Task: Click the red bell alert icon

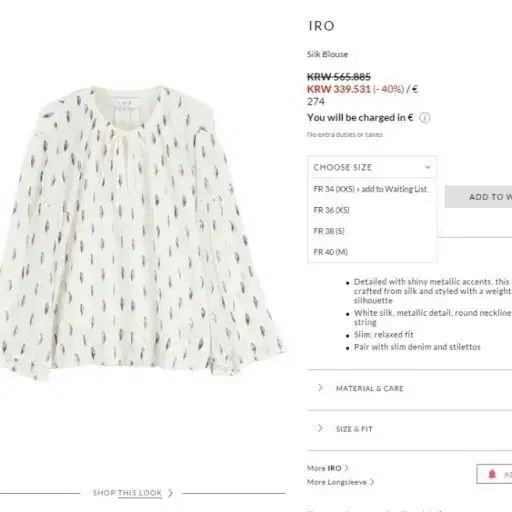Action: pos(492,474)
